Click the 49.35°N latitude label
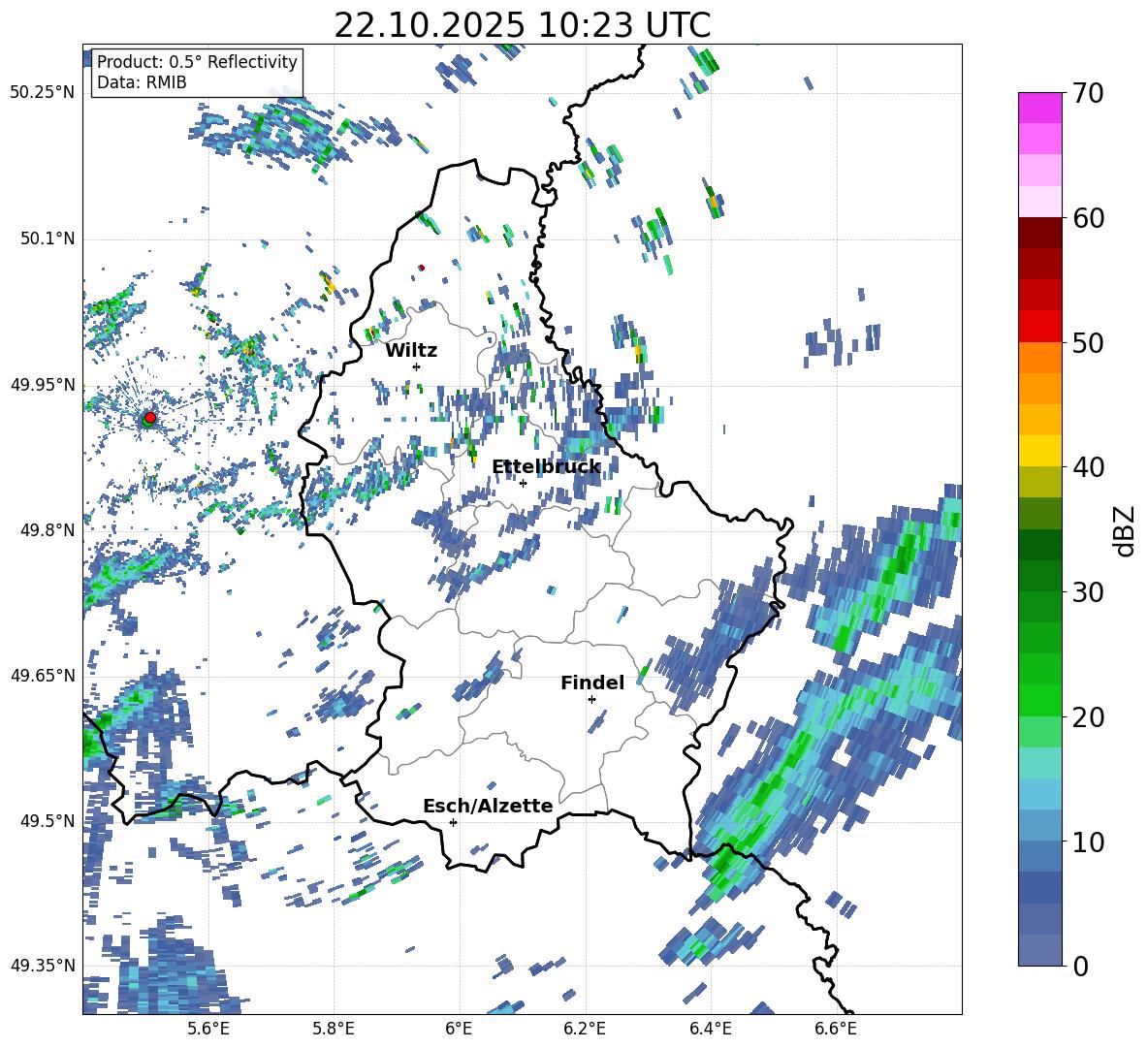 click(x=44, y=966)
